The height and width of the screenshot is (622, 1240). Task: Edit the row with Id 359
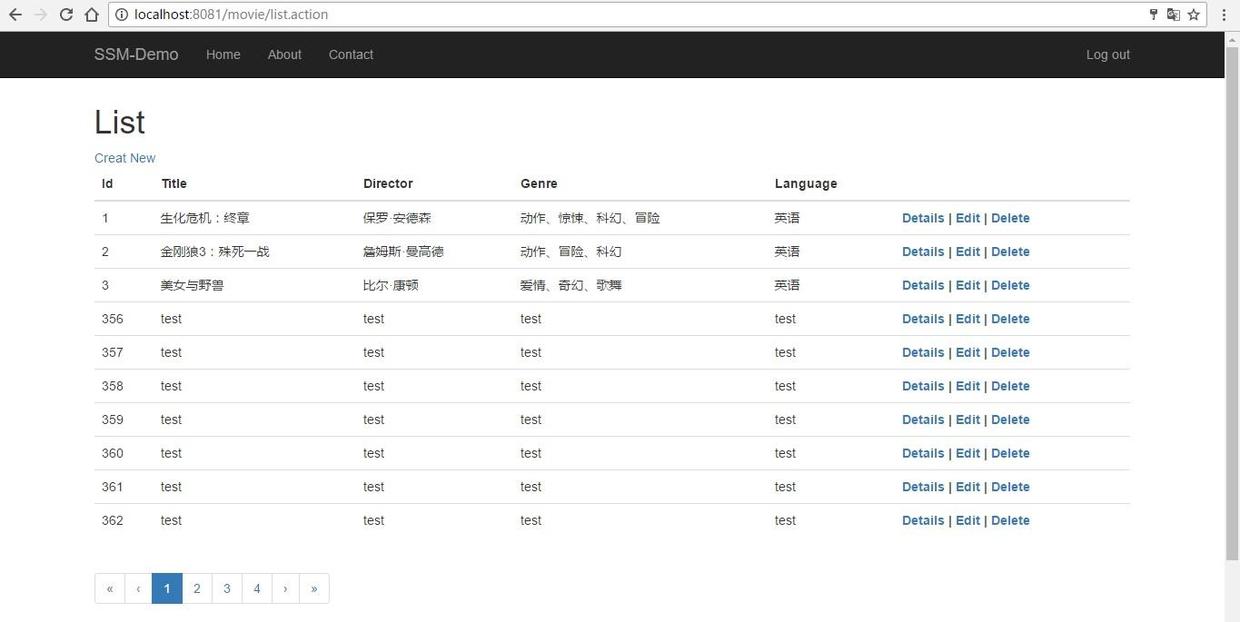(x=968, y=420)
